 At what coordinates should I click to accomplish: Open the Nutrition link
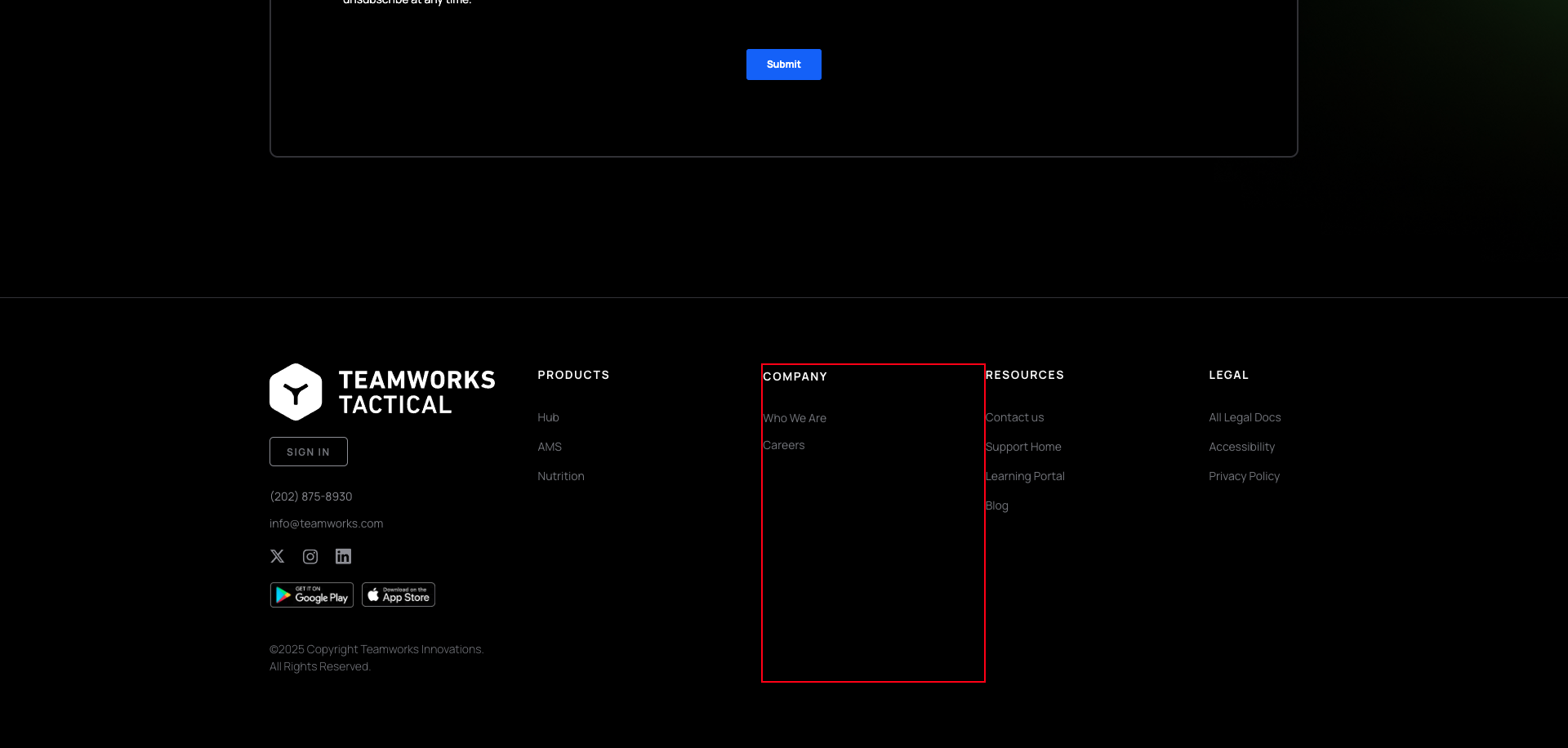click(x=560, y=476)
